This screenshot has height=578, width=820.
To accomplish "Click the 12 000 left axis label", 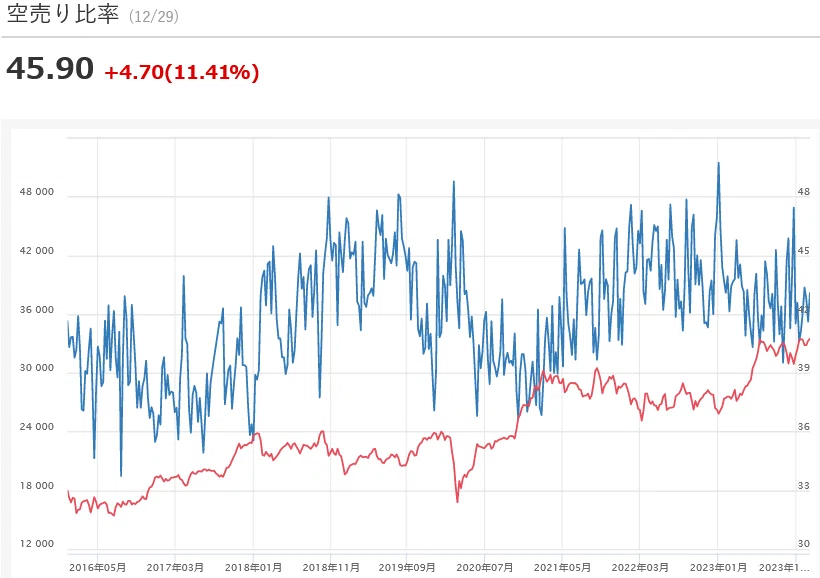I will 37,544.
